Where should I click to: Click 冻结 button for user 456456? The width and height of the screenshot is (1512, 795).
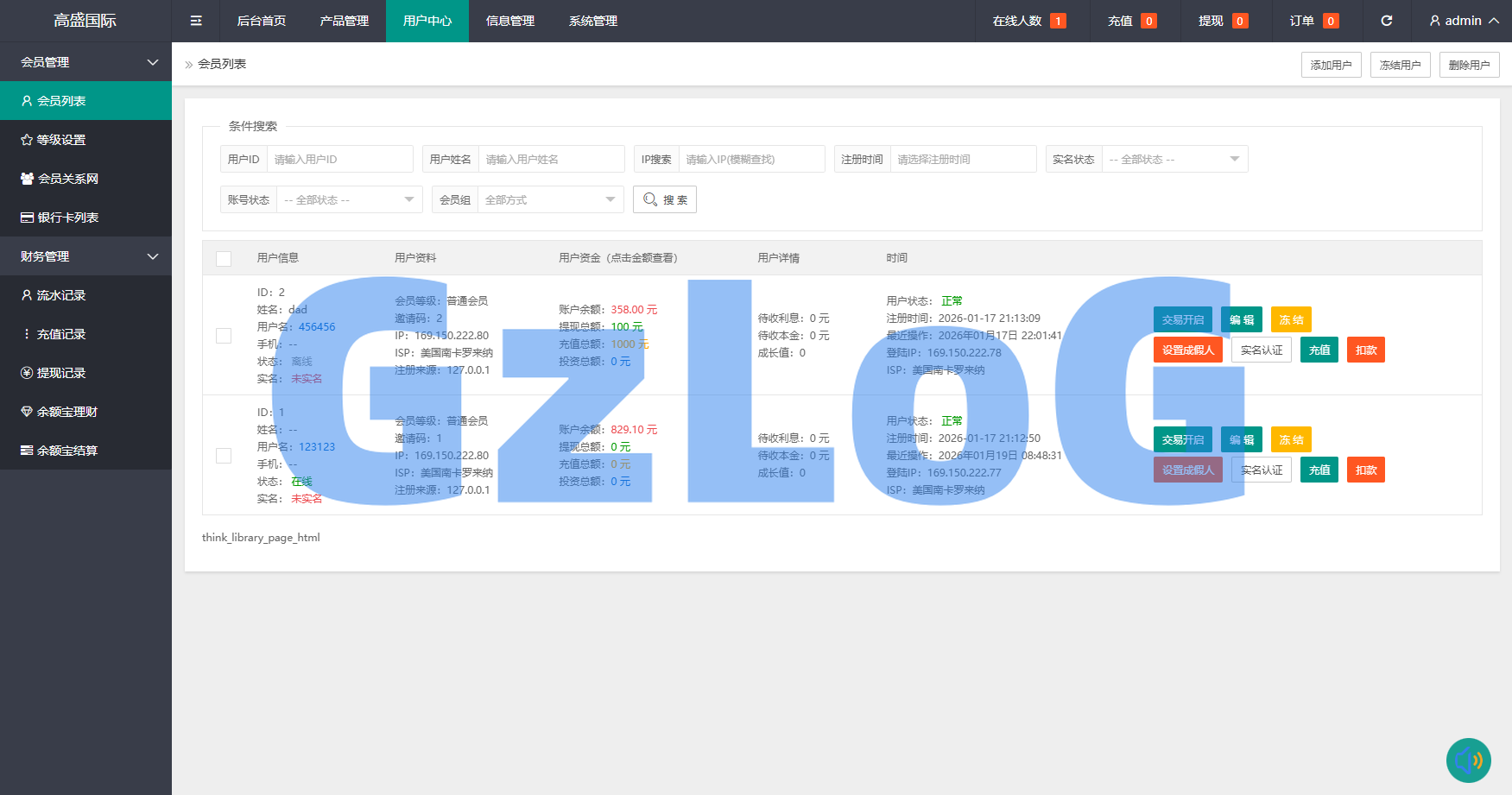tap(1291, 319)
